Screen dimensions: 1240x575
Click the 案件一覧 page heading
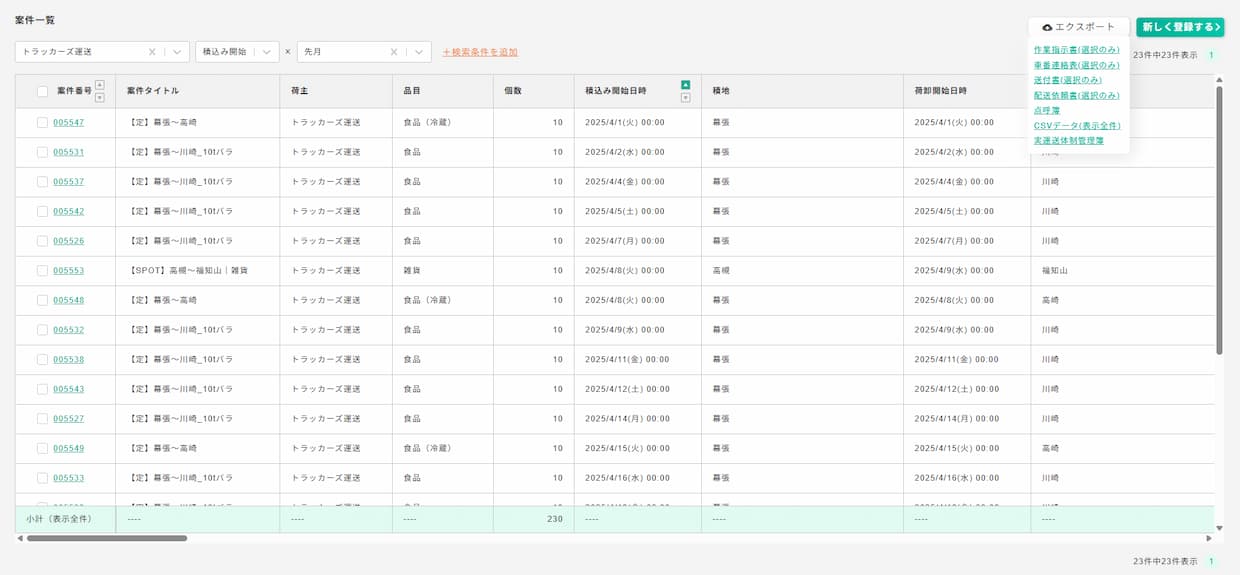(35, 20)
